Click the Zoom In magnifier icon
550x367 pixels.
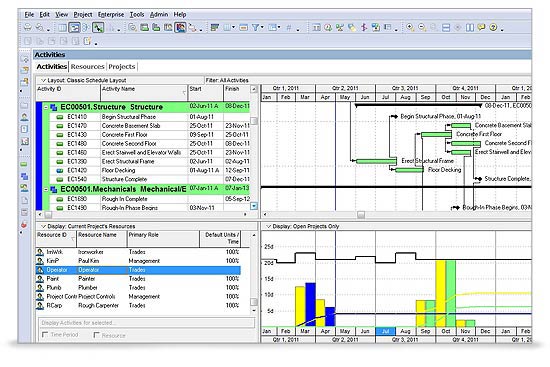(410, 27)
